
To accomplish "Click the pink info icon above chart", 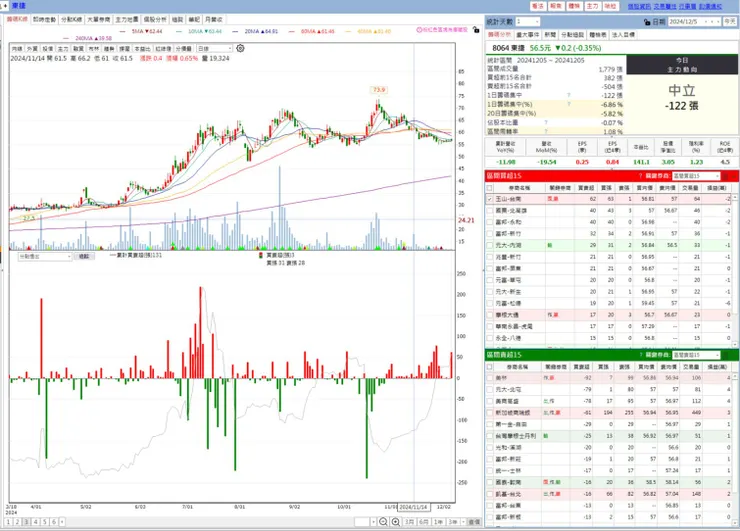I will click(419, 30).
